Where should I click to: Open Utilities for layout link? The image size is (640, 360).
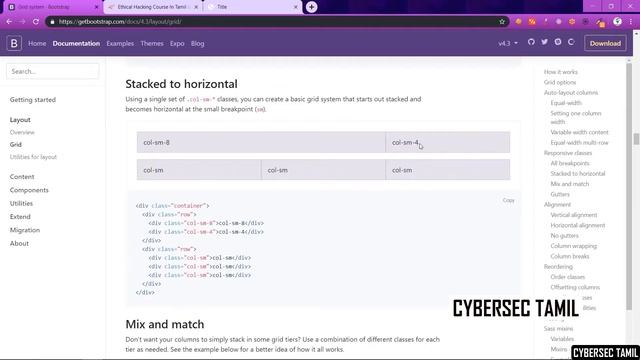(x=33, y=157)
